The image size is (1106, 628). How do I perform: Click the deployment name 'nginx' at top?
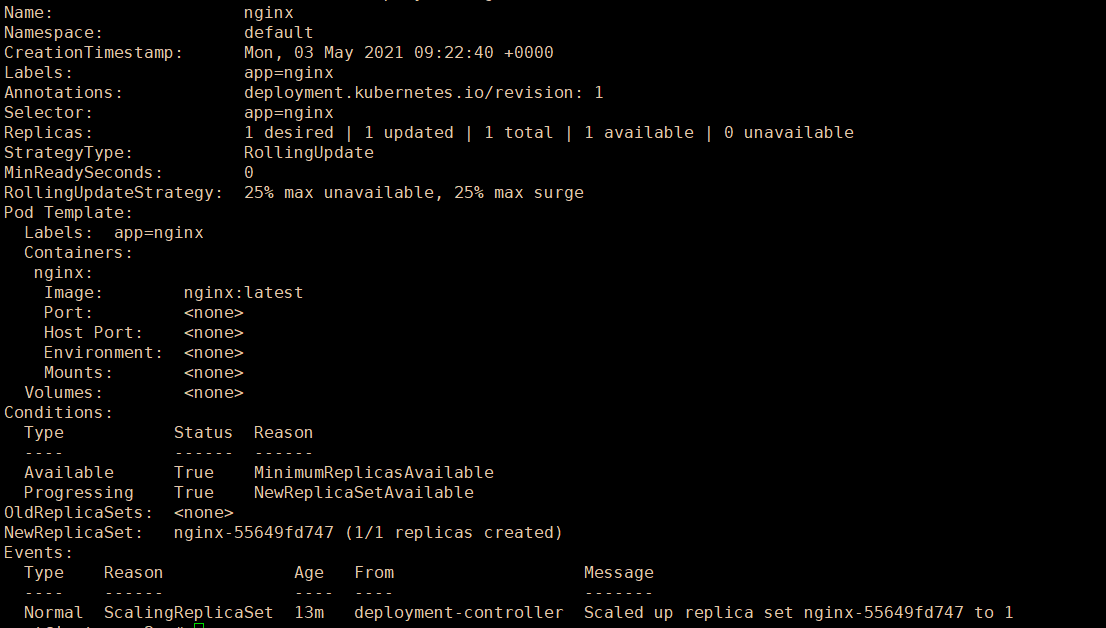tap(268, 13)
